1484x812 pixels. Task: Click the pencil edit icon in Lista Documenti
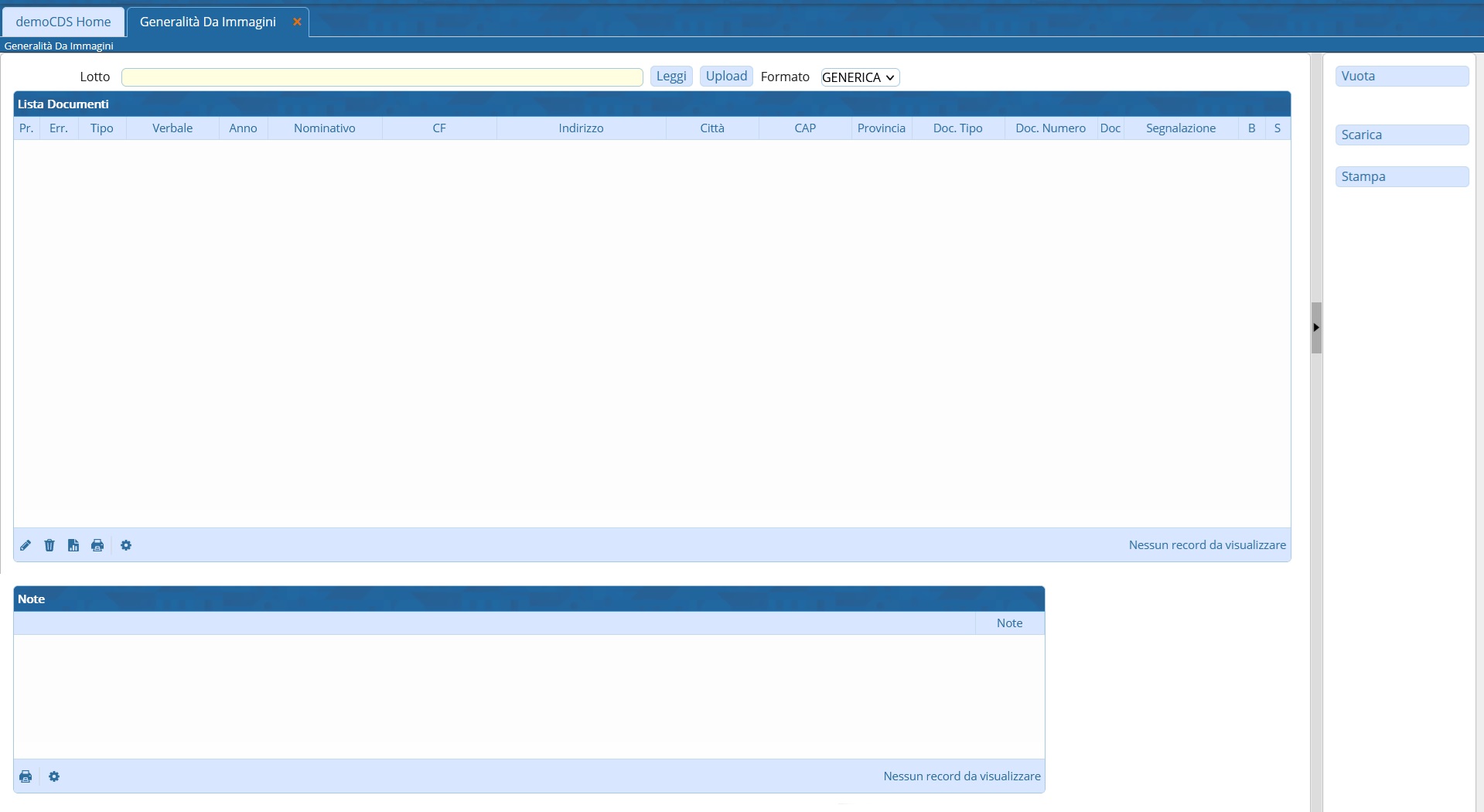[26, 545]
